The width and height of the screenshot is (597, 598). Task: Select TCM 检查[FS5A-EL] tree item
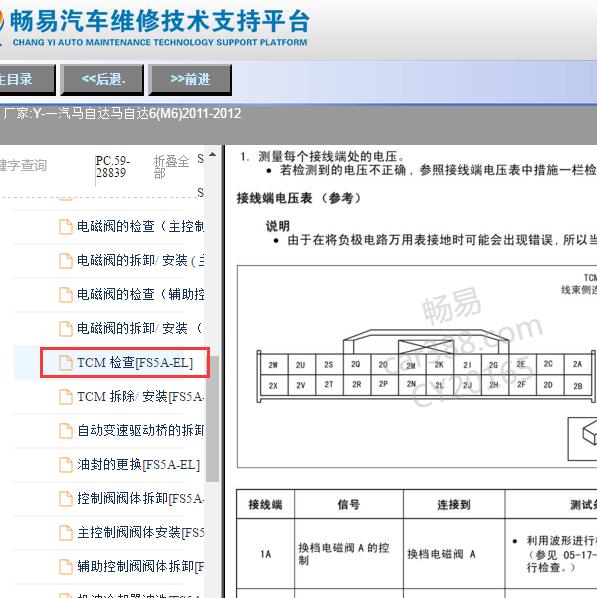coord(135,363)
